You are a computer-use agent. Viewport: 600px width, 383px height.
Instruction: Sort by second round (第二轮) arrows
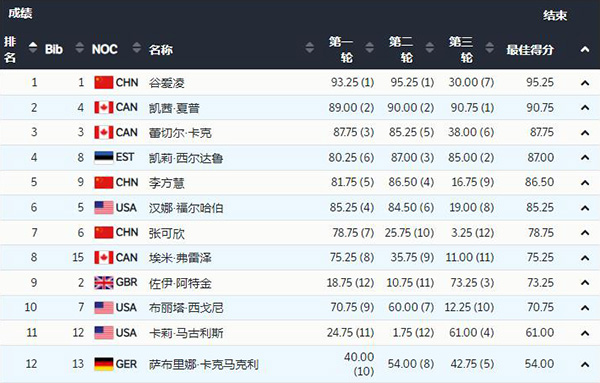[430, 48]
